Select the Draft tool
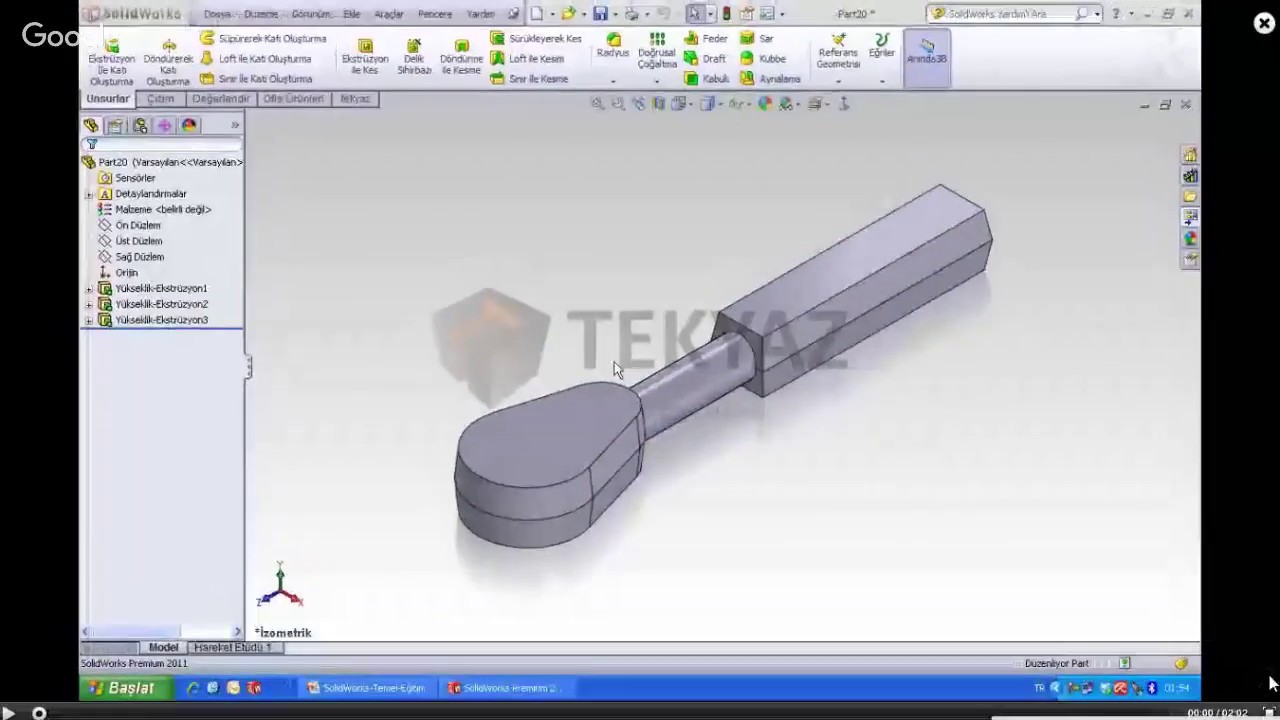1280x720 pixels. [705, 59]
